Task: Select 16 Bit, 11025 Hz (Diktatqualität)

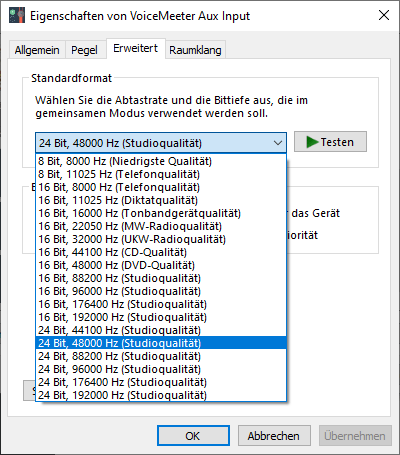Action: click(x=161, y=200)
